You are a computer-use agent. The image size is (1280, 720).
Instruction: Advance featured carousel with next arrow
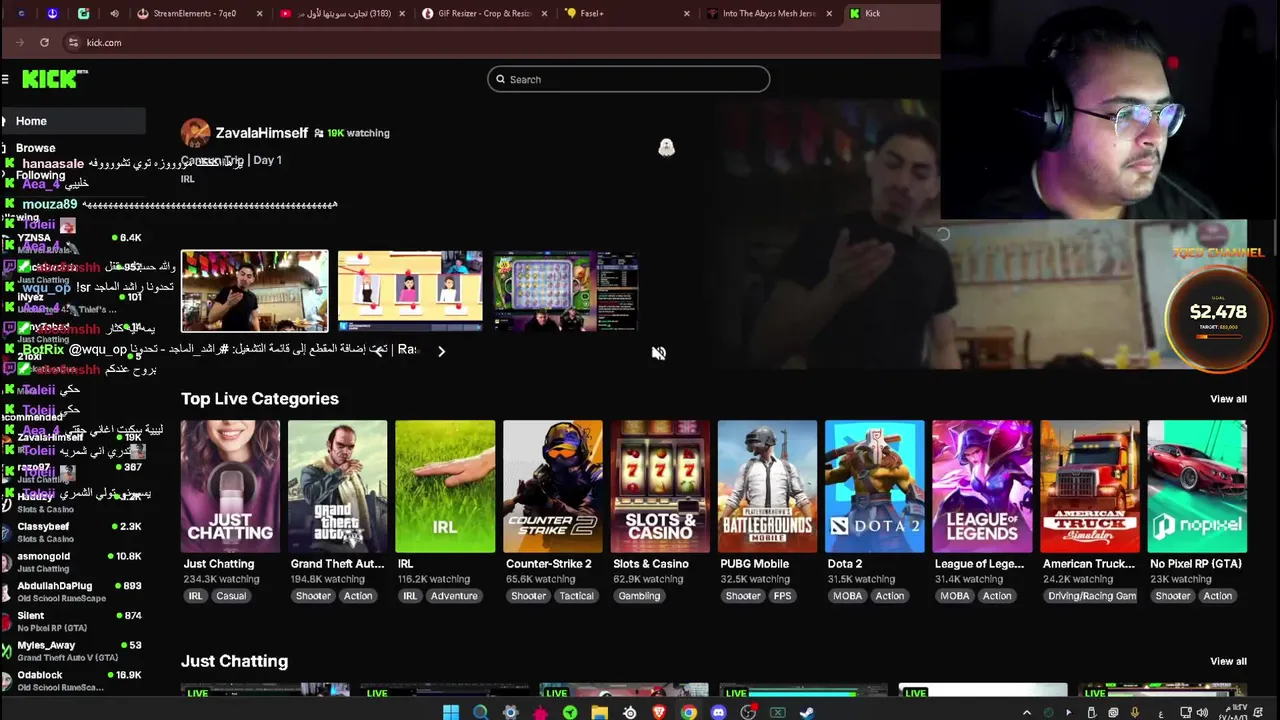(441, 351)
